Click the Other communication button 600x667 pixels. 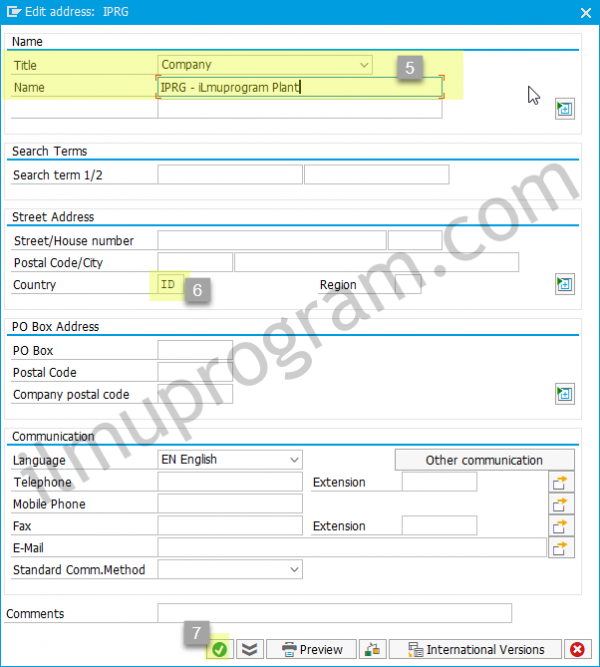click(x=484, y=460)
